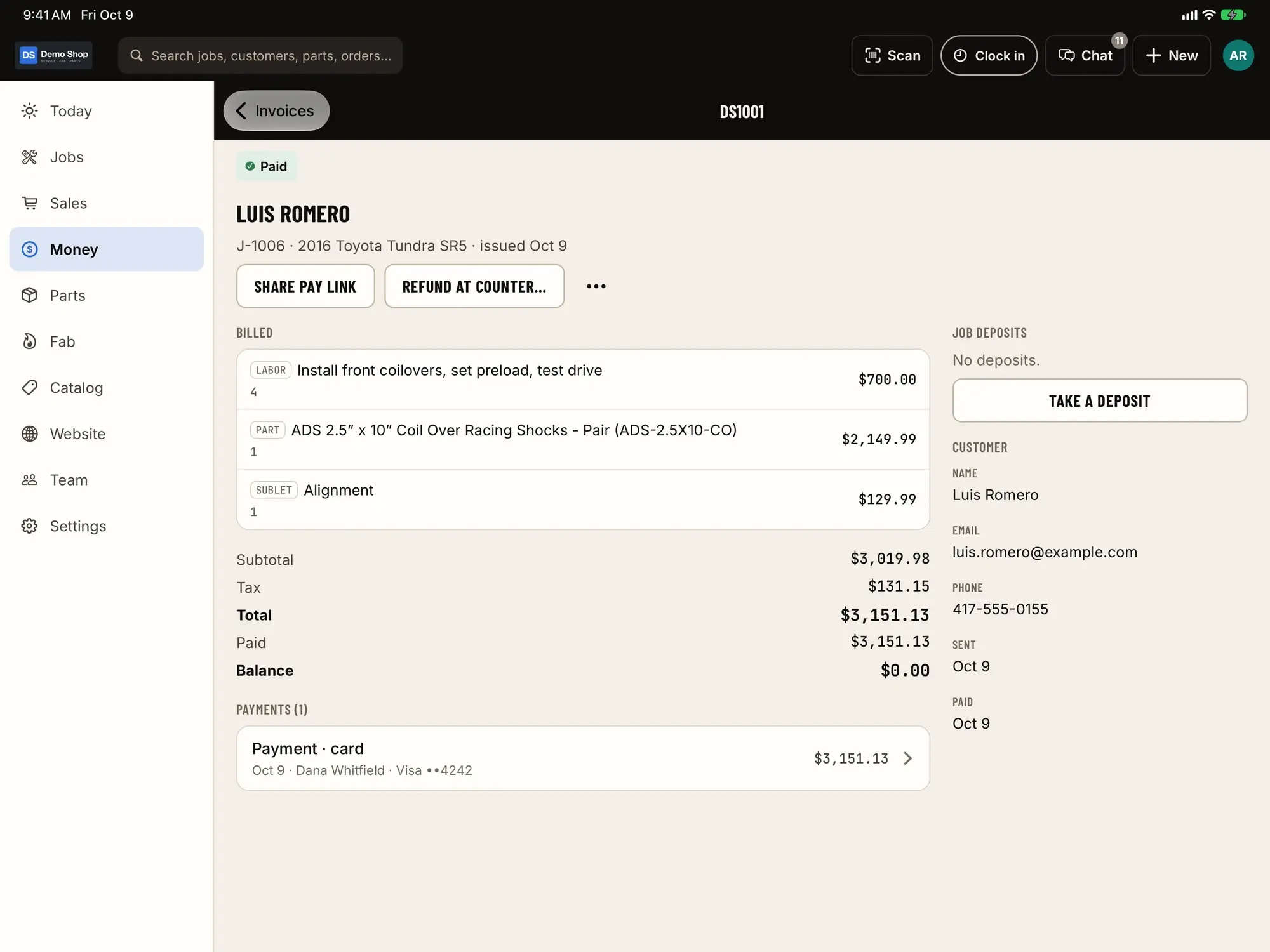The image size is (1270, 952).
Task: Go to Catalog
Action: click(107, 388)
